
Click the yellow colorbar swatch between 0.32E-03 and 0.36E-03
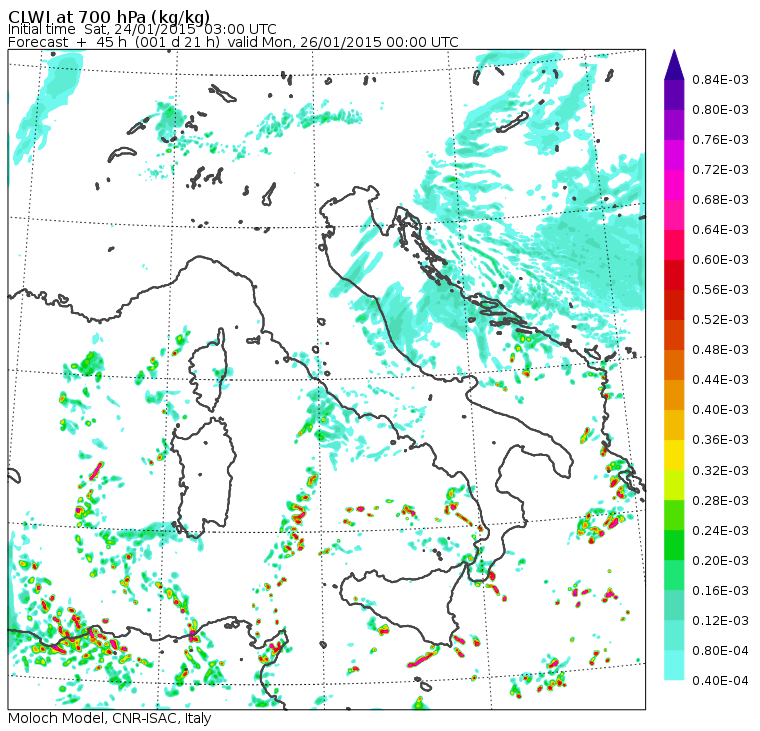[x=674, y=455]
